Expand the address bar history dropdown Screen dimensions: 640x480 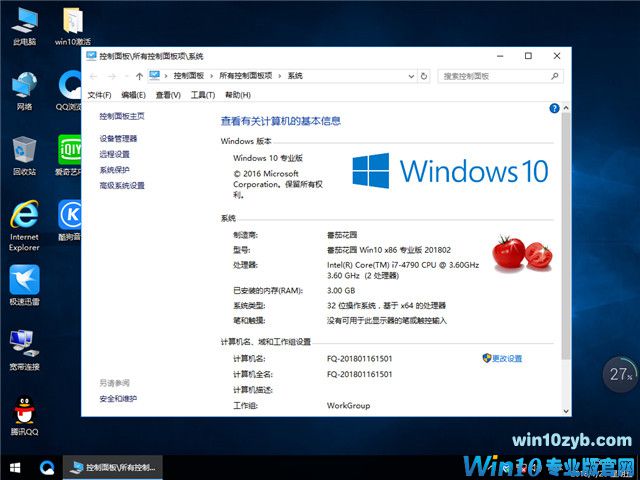click(411, 76)
